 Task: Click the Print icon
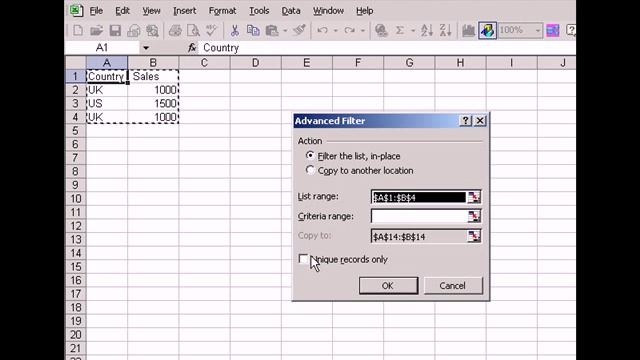(175, 31)
